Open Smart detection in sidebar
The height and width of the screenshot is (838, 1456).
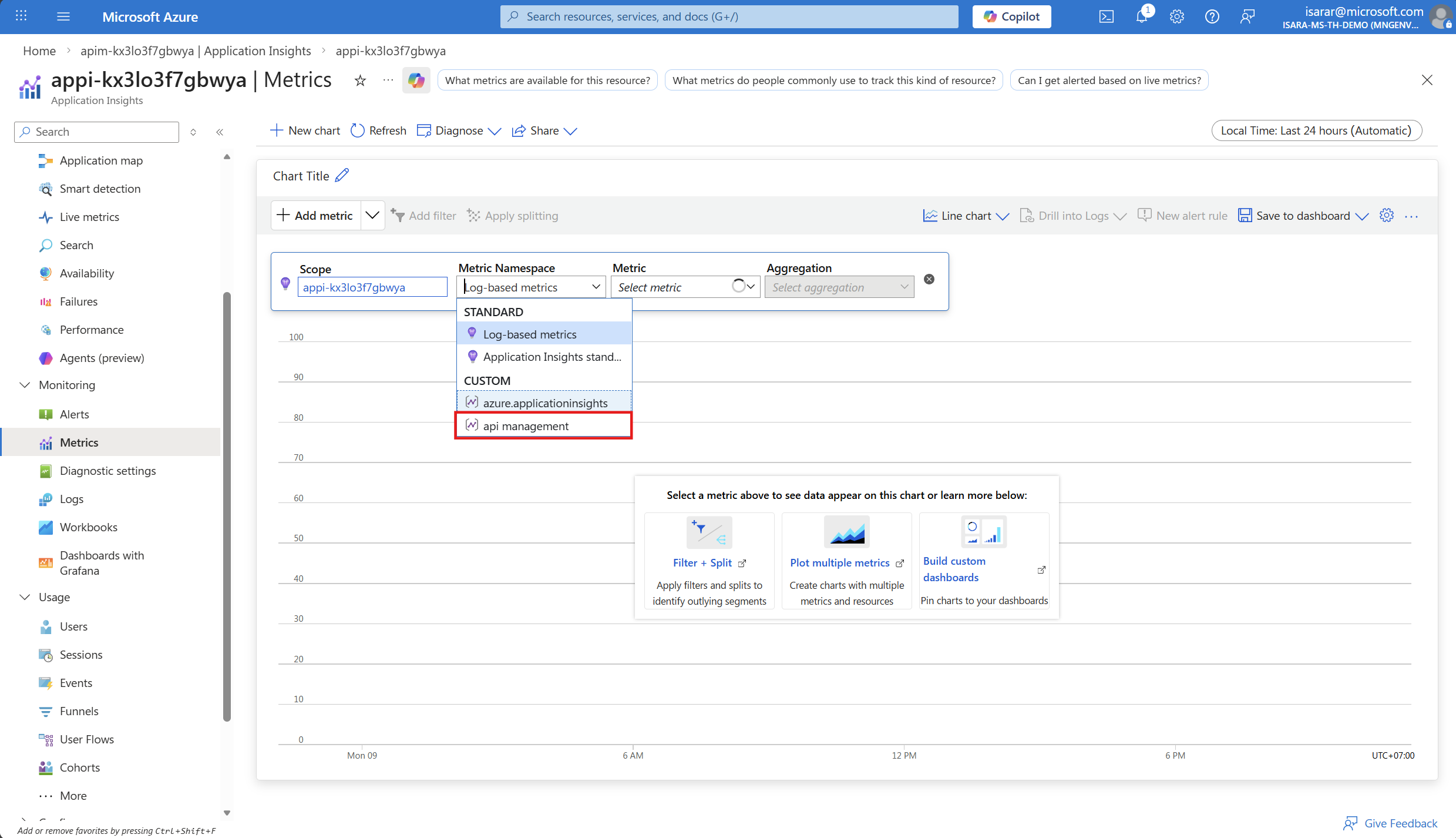pos(100,189)
